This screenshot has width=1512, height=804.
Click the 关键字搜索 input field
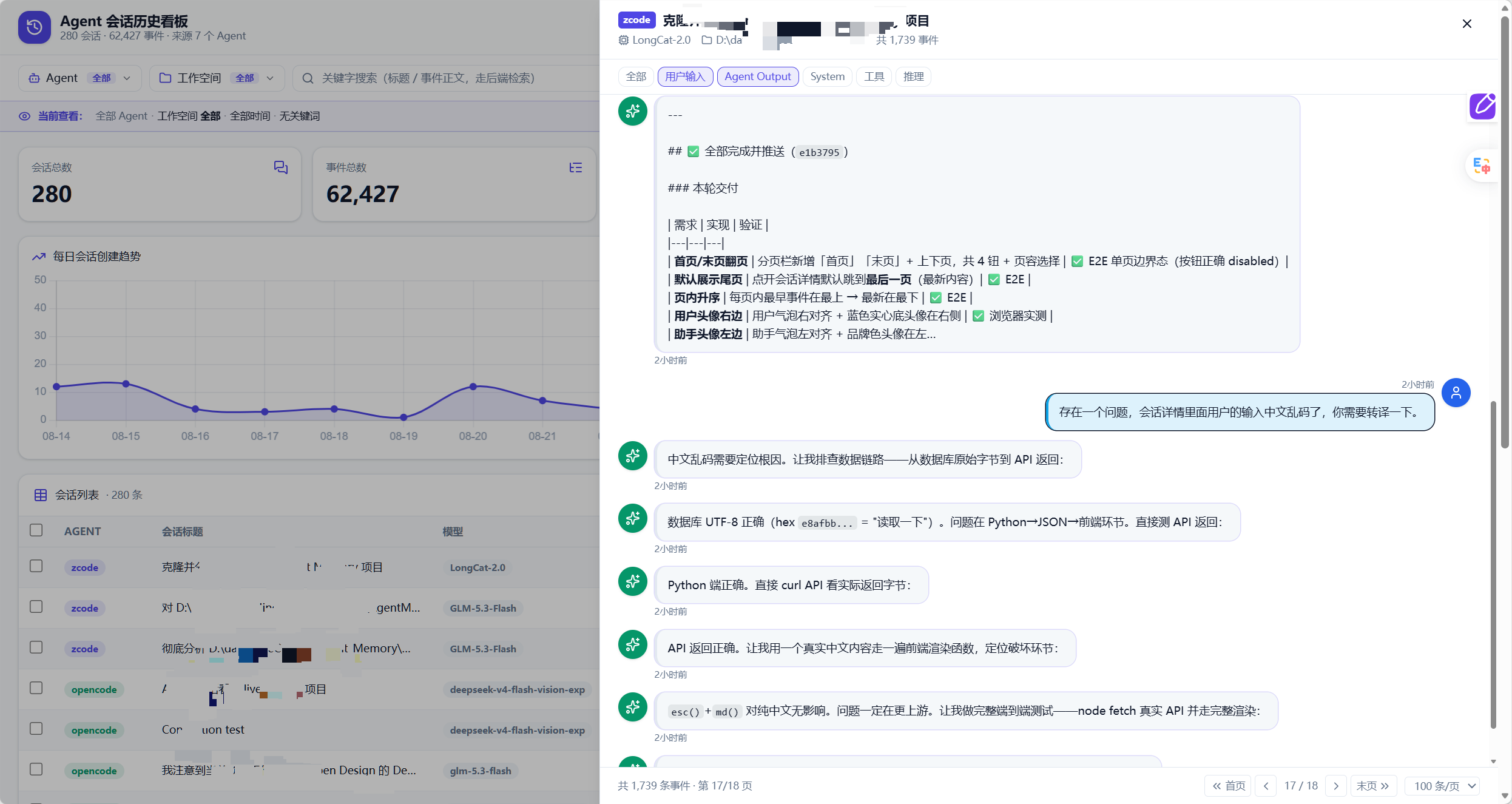point(446,78)
